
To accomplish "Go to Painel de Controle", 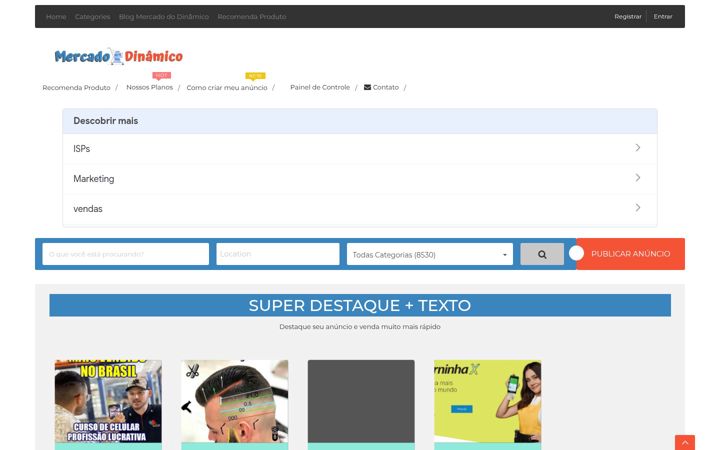I will 320,87.
